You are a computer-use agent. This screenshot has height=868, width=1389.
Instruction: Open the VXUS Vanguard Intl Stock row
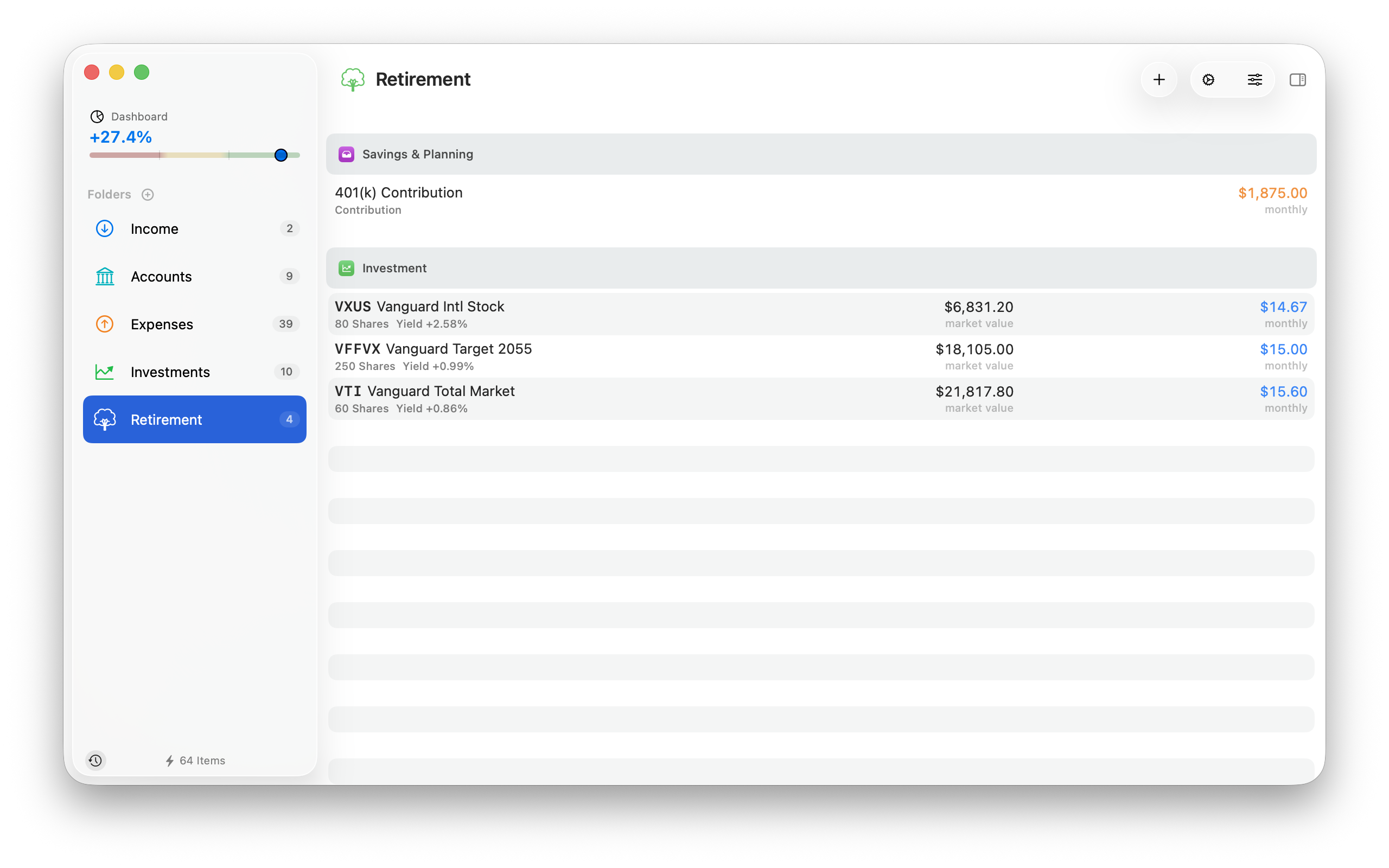coord(821,314)
